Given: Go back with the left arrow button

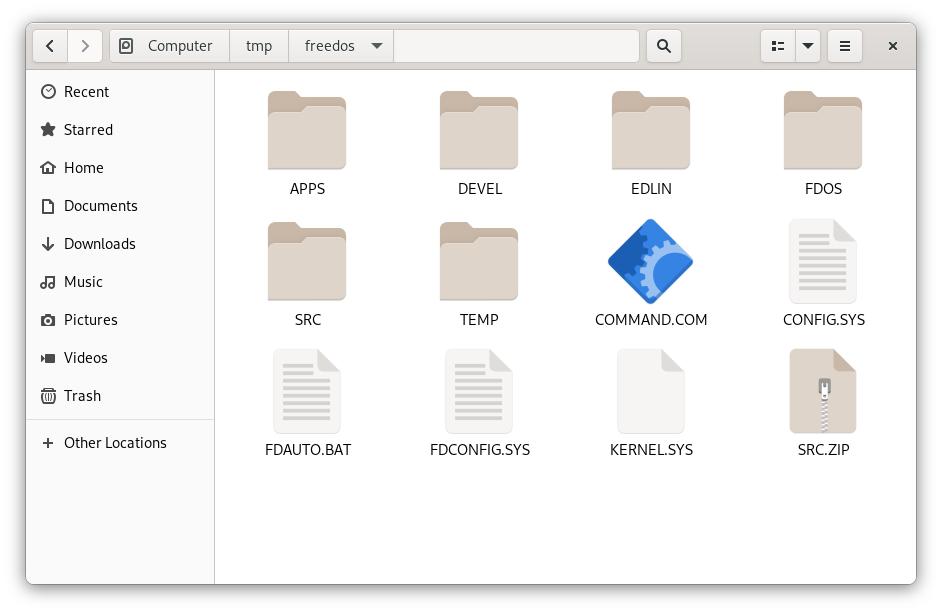Looking at the screenshot, I should tap(50, 46).
